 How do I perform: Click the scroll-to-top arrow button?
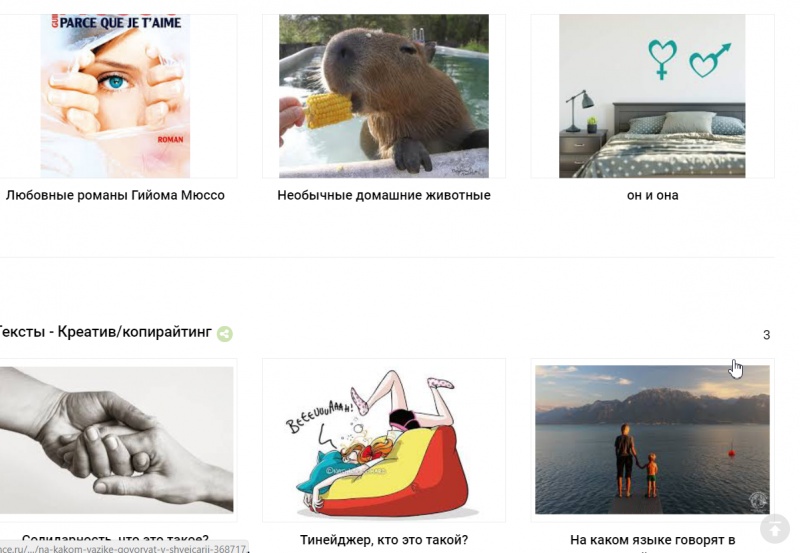pyautogui.click(x=775, y=529)
